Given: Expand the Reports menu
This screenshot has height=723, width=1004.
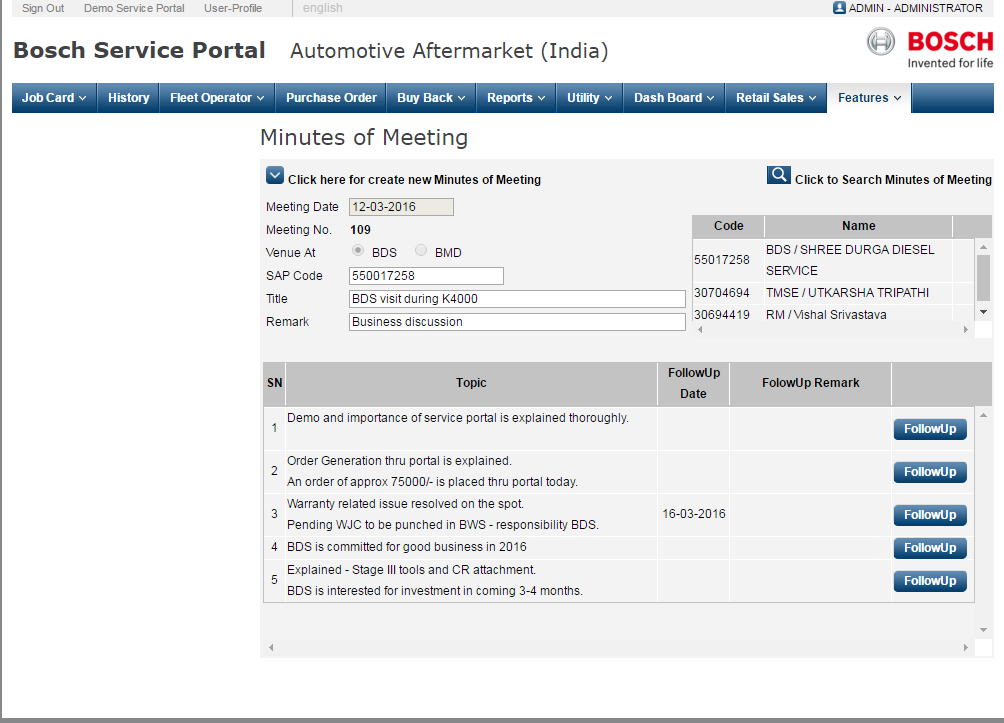Looking at the screenshot, I should 516,98.
